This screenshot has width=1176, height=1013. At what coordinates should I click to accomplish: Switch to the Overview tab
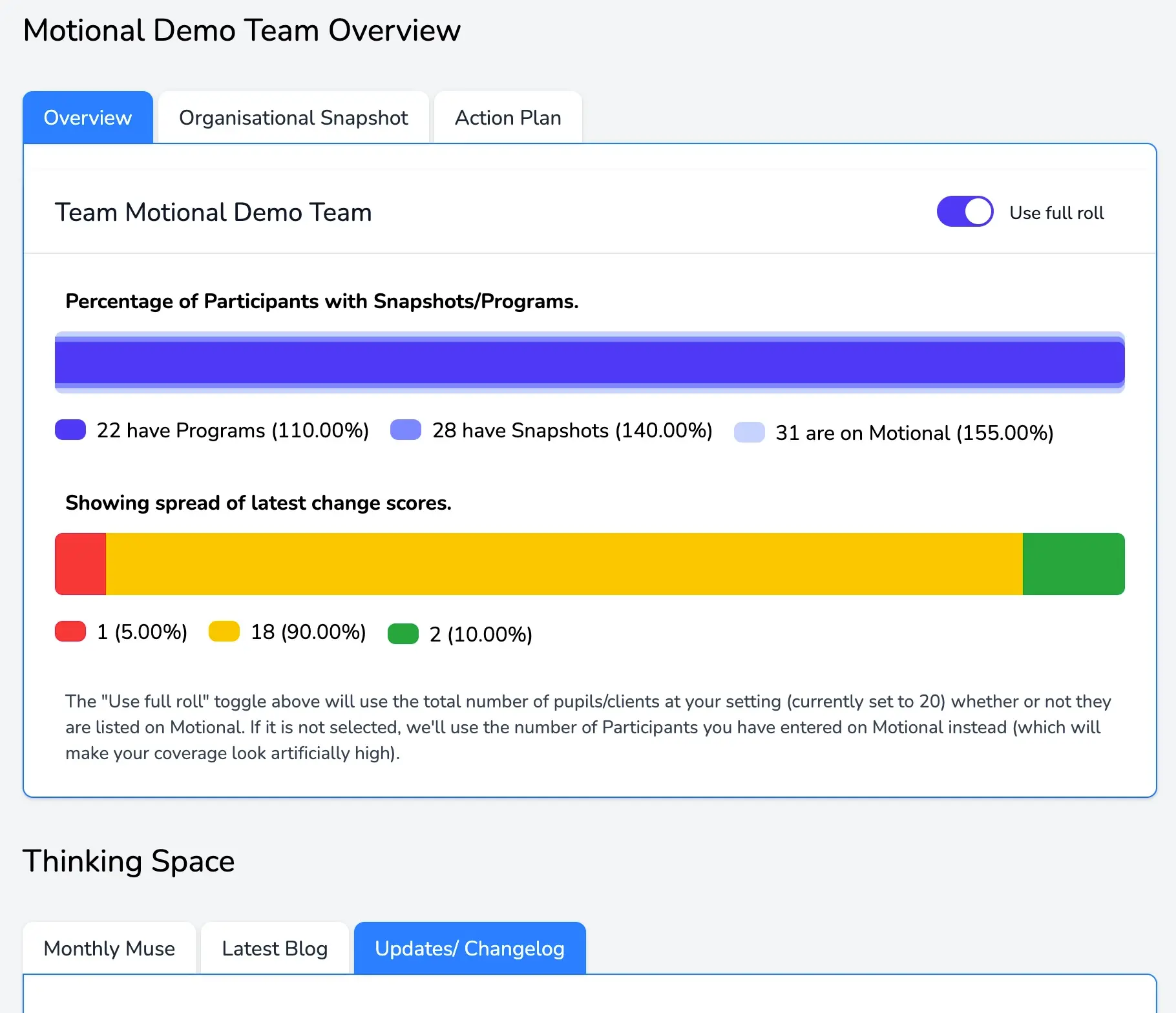[88, 118]
